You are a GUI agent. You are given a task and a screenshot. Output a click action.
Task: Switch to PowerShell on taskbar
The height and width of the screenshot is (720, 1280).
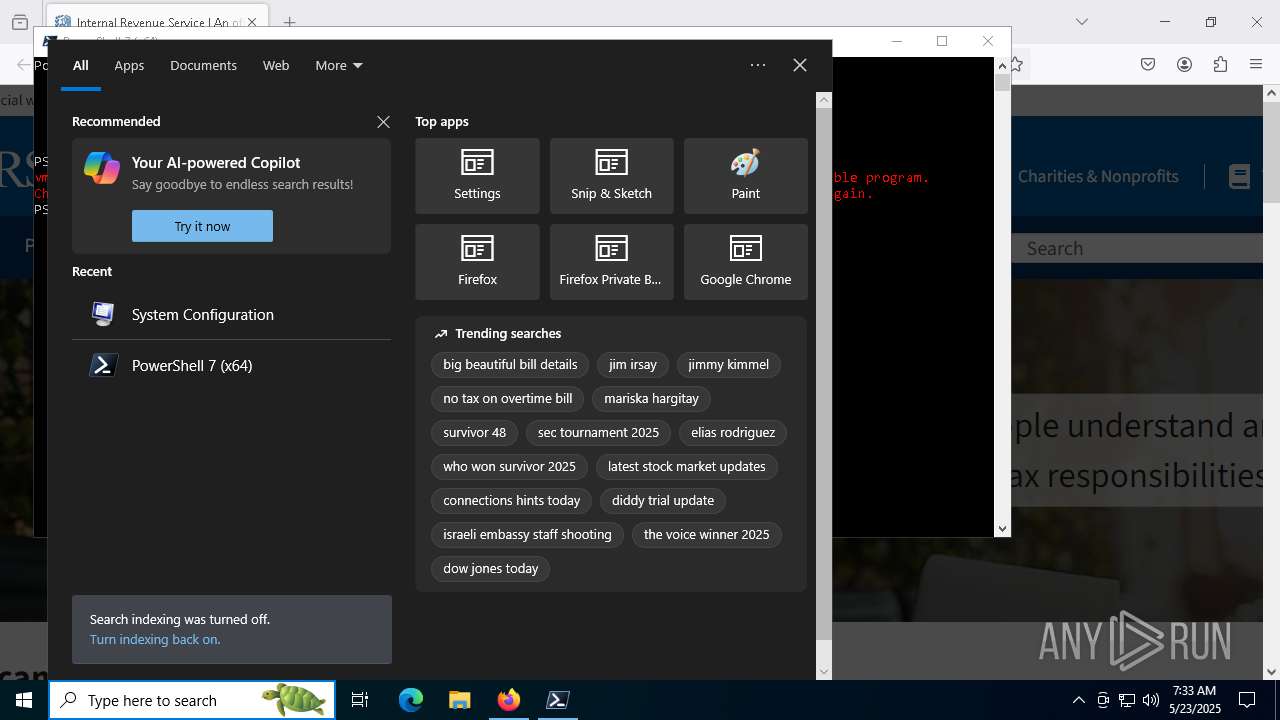click(x=558, y=700)
